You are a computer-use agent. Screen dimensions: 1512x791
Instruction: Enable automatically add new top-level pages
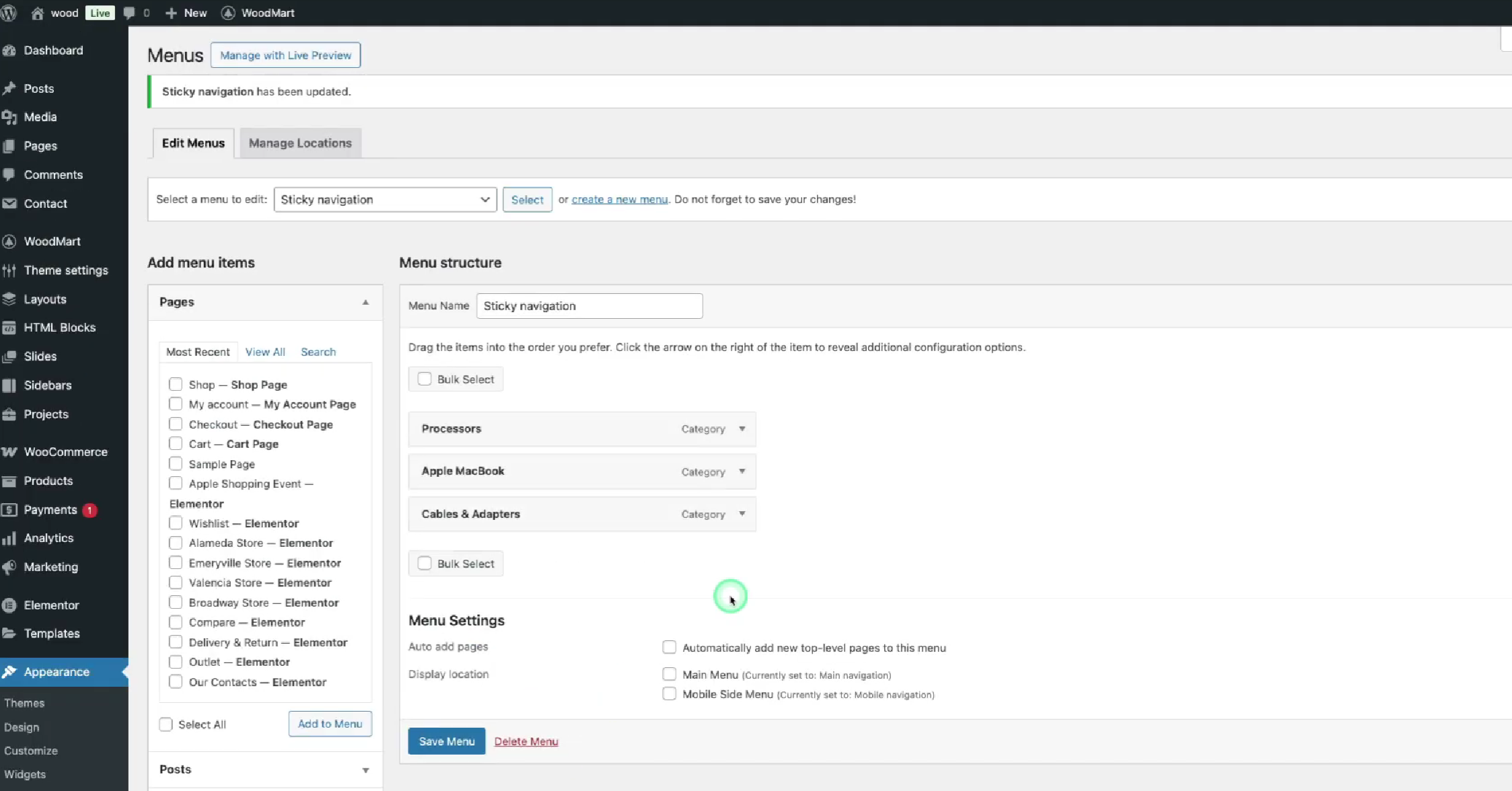tap(669, 646)
